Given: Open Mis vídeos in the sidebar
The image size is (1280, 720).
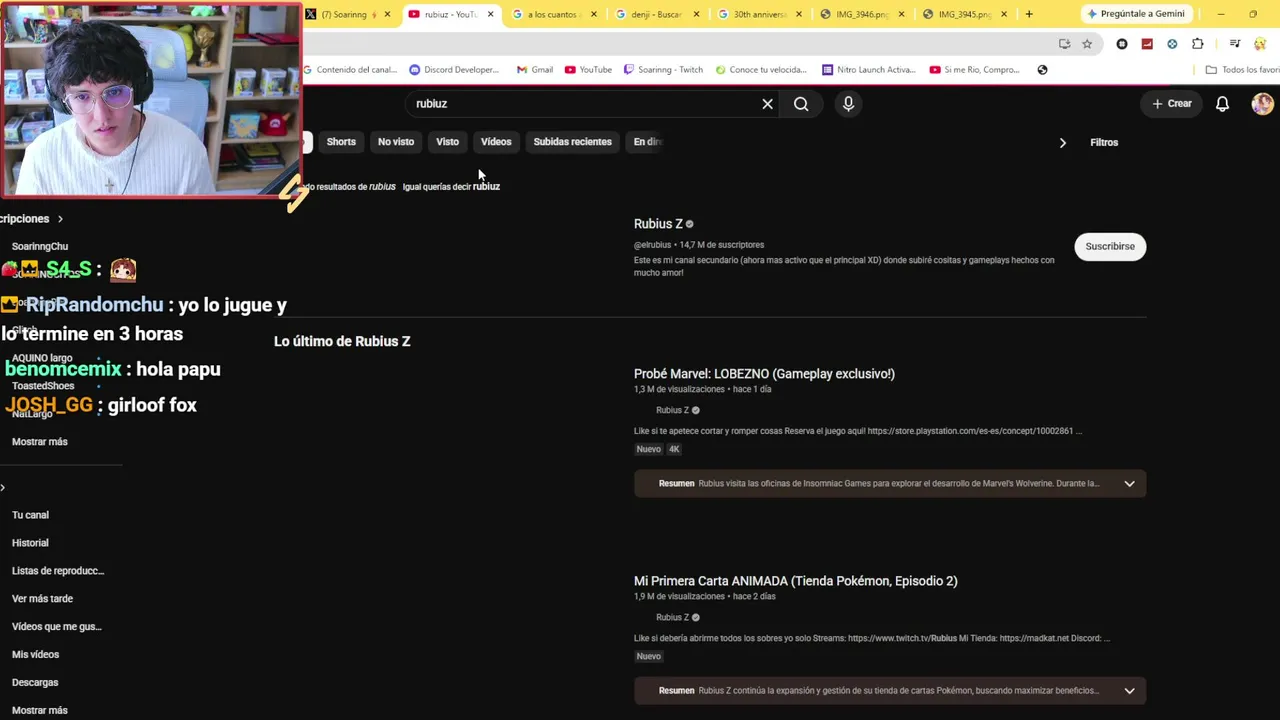Looking at the screenshot, I should pos(35,655).
